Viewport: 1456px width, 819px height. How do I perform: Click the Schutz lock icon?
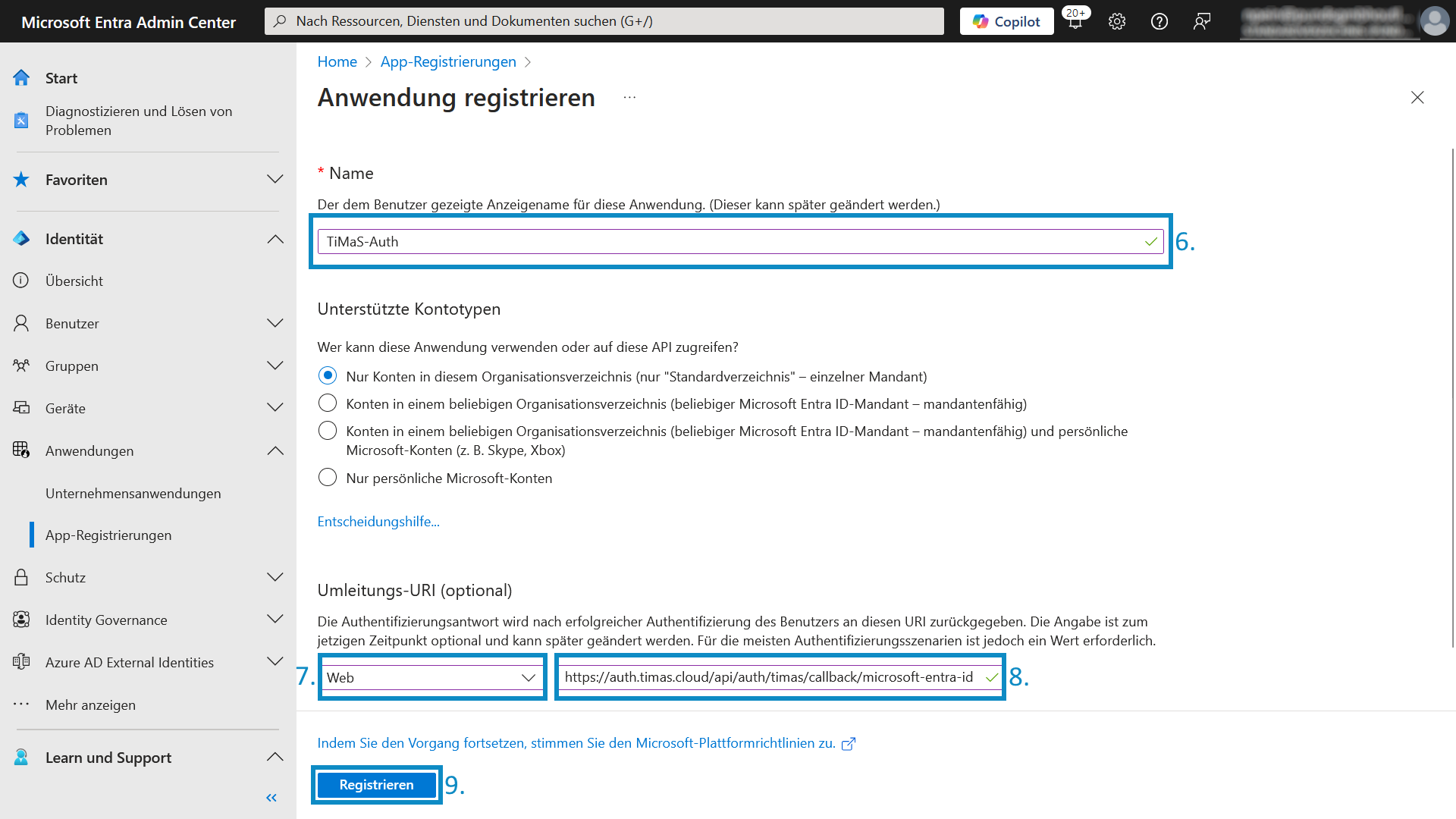tap(21, 577)
